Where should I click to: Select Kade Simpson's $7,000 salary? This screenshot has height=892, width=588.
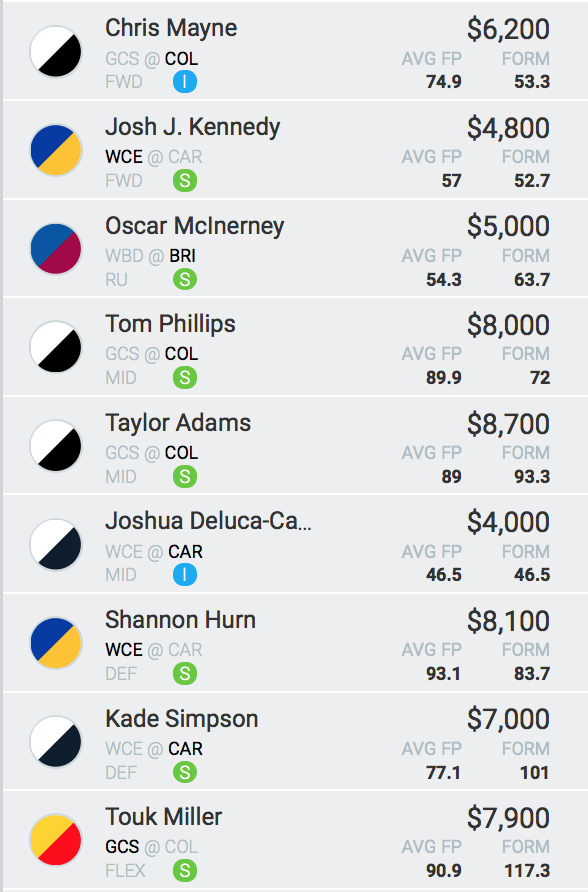click(508, 719)
